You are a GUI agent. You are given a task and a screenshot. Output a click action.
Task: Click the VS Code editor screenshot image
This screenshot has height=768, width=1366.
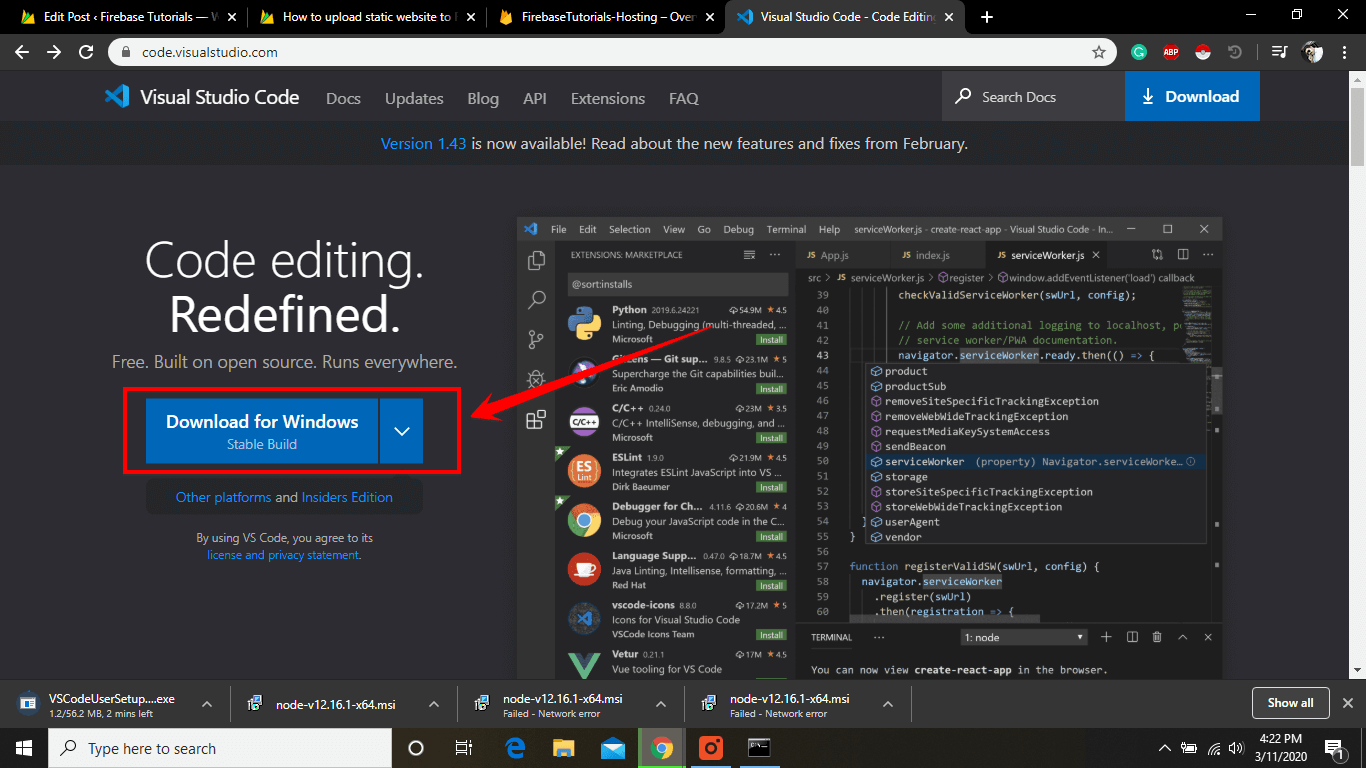point(869,449)
